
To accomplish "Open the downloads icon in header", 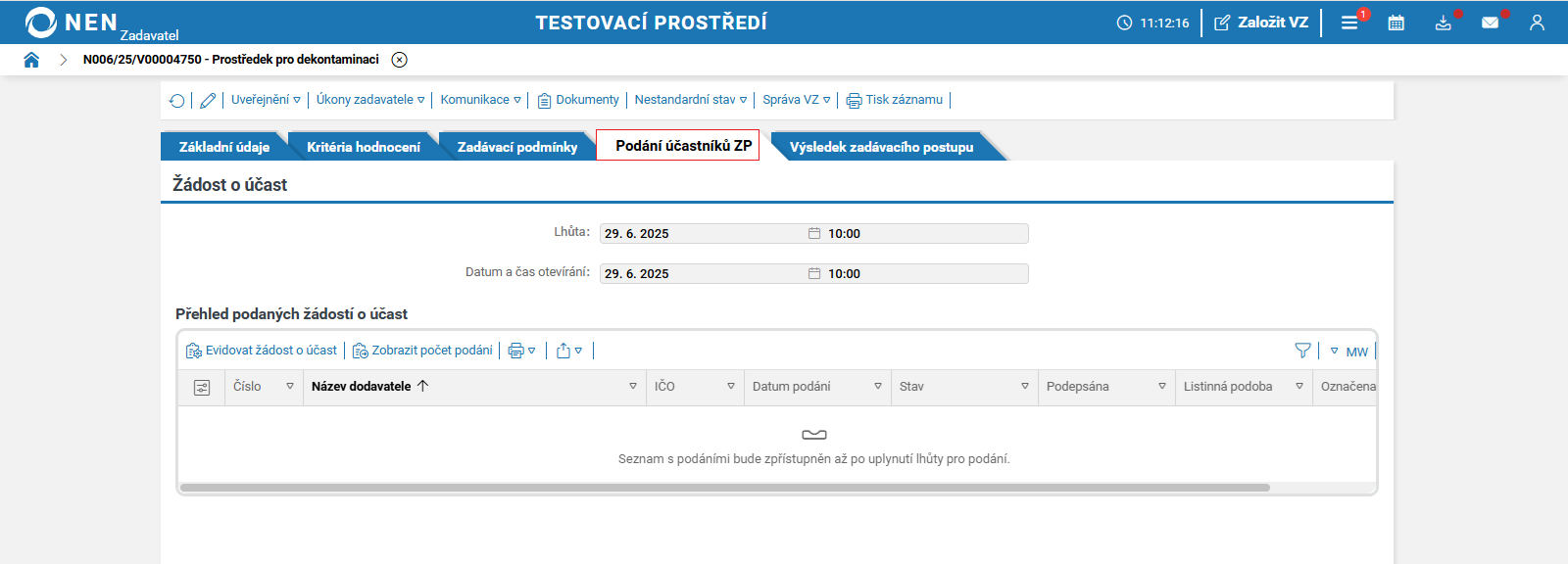I will pos(1444,23).
